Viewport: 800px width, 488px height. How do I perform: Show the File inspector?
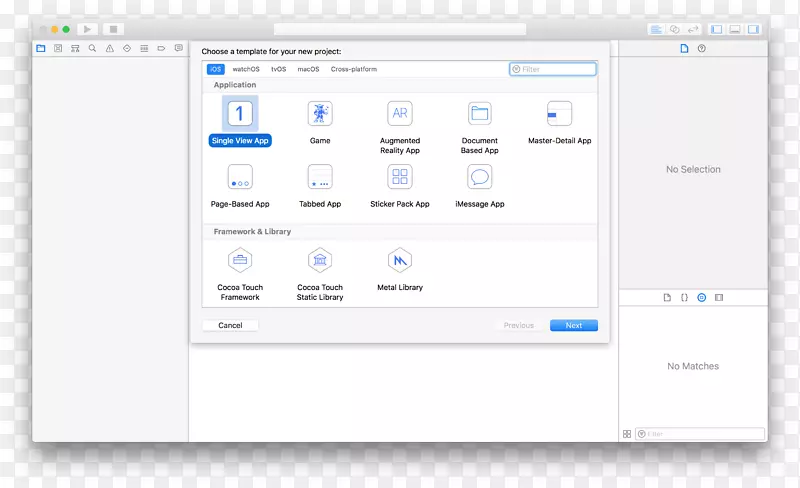click(x=684, y=48)
